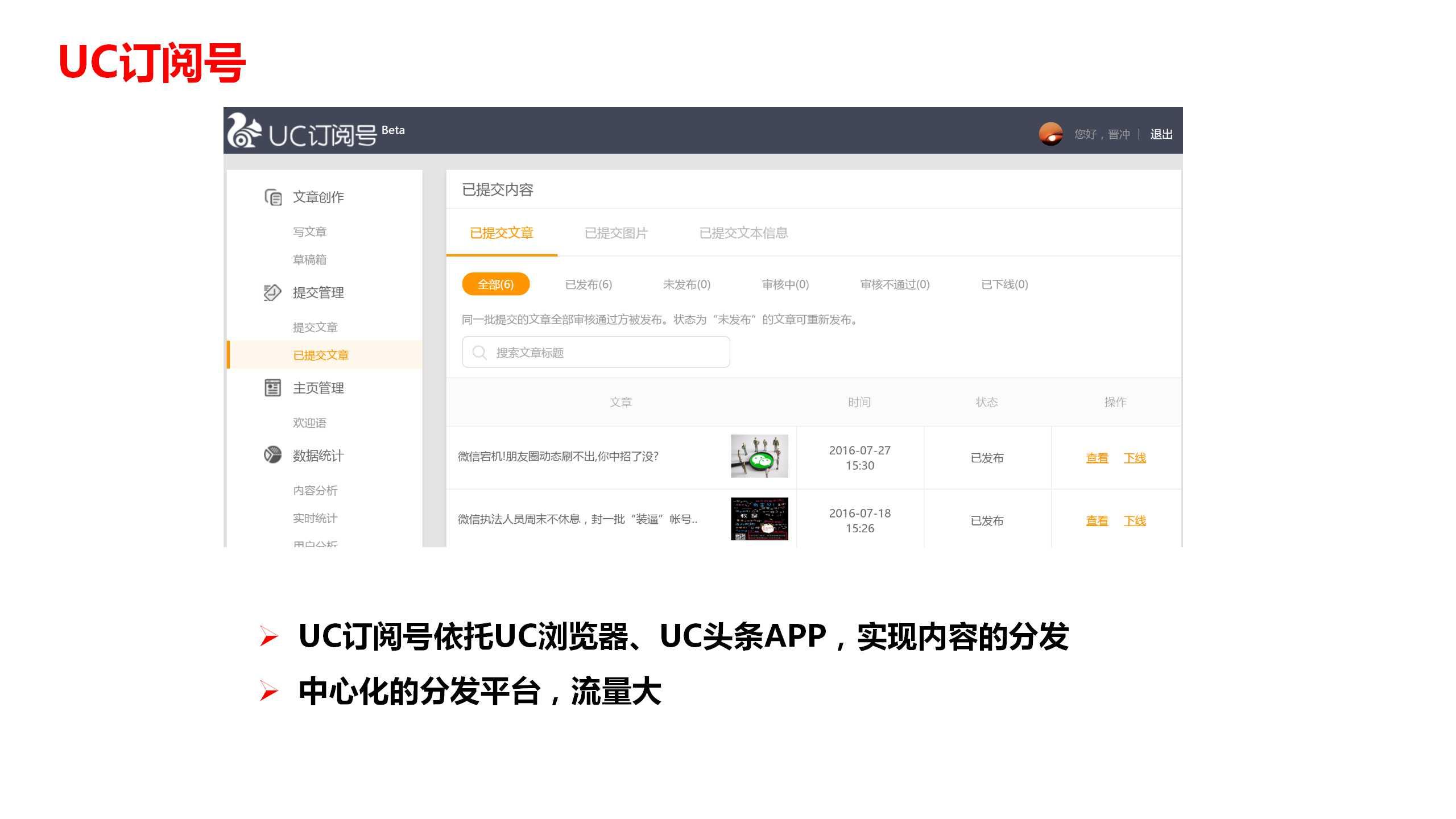
Task: Click the 提交管理 section heading
Action: point(318,292)
